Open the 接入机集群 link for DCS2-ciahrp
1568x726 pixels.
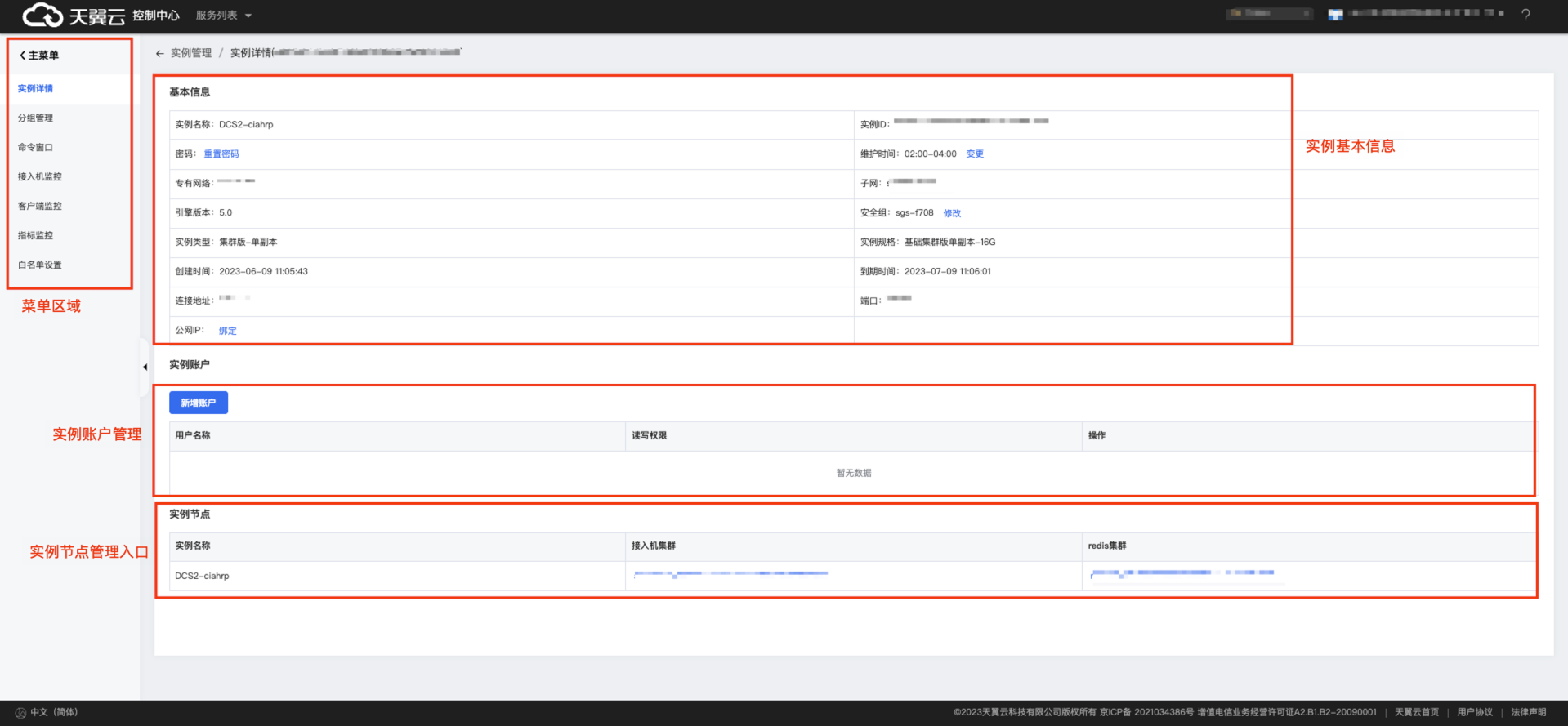tap(730, 574)
